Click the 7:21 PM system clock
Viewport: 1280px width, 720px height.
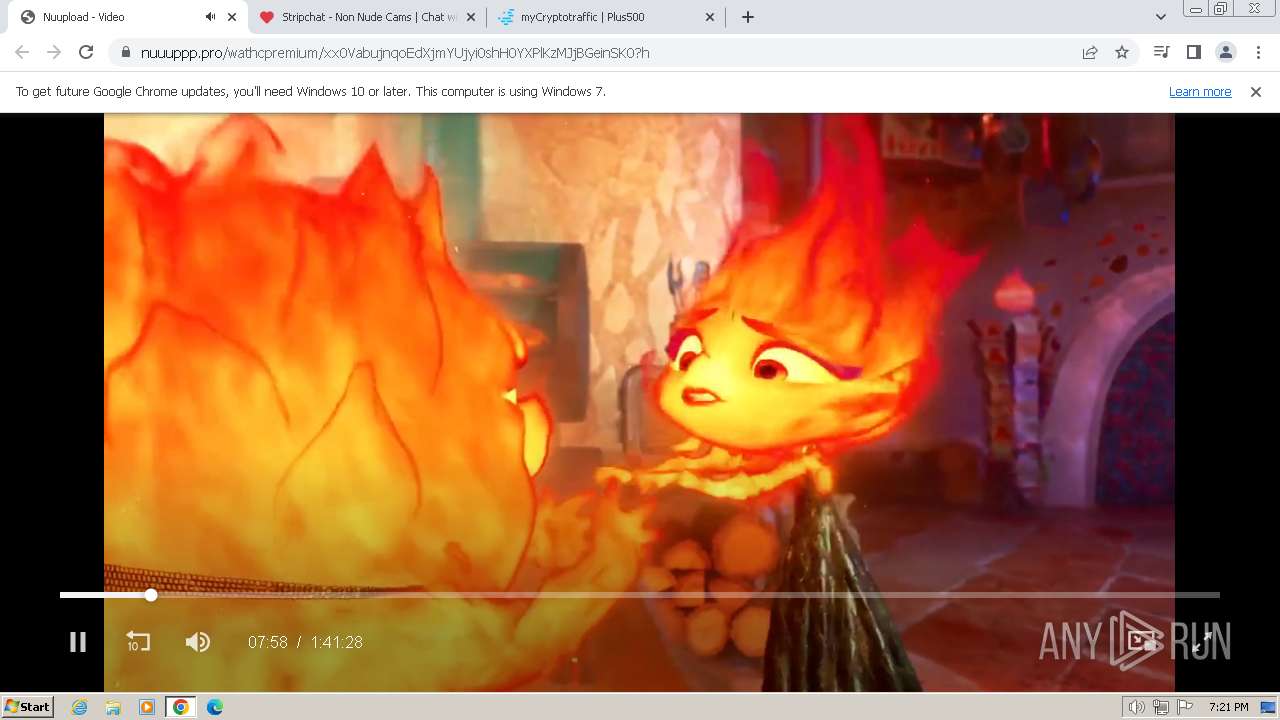[1228, 707]
